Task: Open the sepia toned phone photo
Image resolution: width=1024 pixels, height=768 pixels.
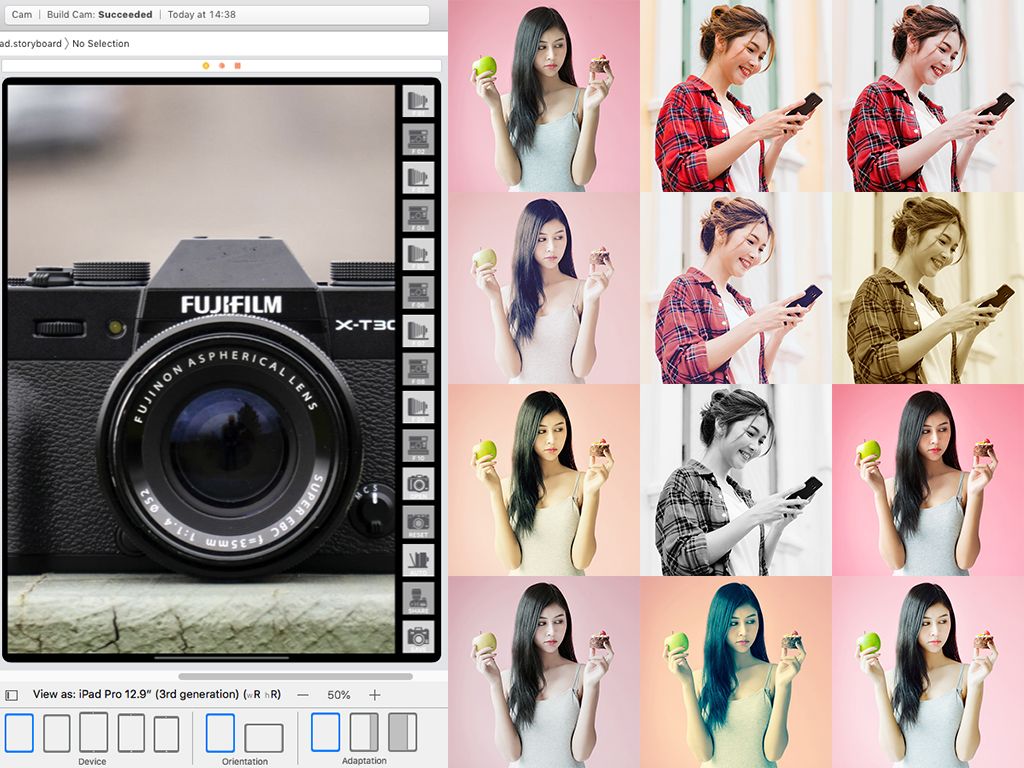Action: coord(928,288)
